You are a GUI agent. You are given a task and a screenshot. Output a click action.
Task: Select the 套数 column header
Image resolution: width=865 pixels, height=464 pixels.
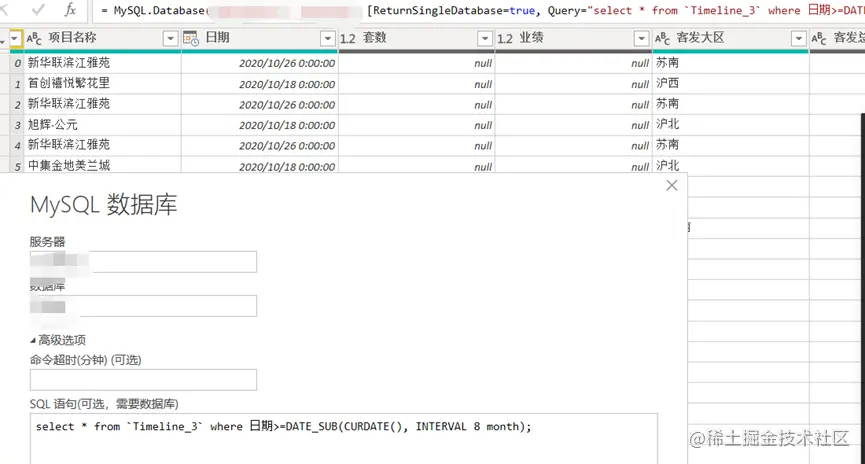(x=417, y=38)
